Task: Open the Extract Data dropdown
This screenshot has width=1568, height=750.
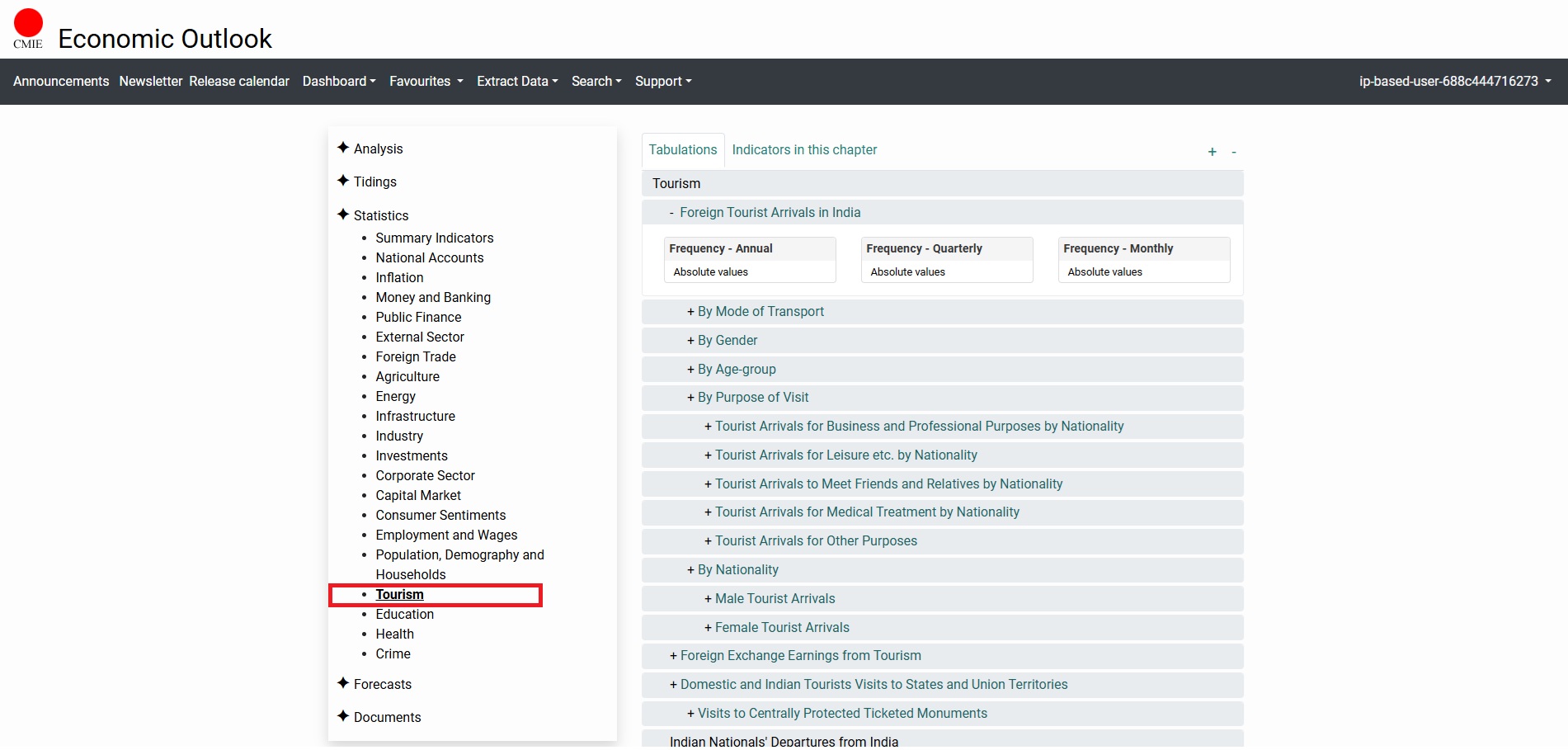Action: point(516,81)
